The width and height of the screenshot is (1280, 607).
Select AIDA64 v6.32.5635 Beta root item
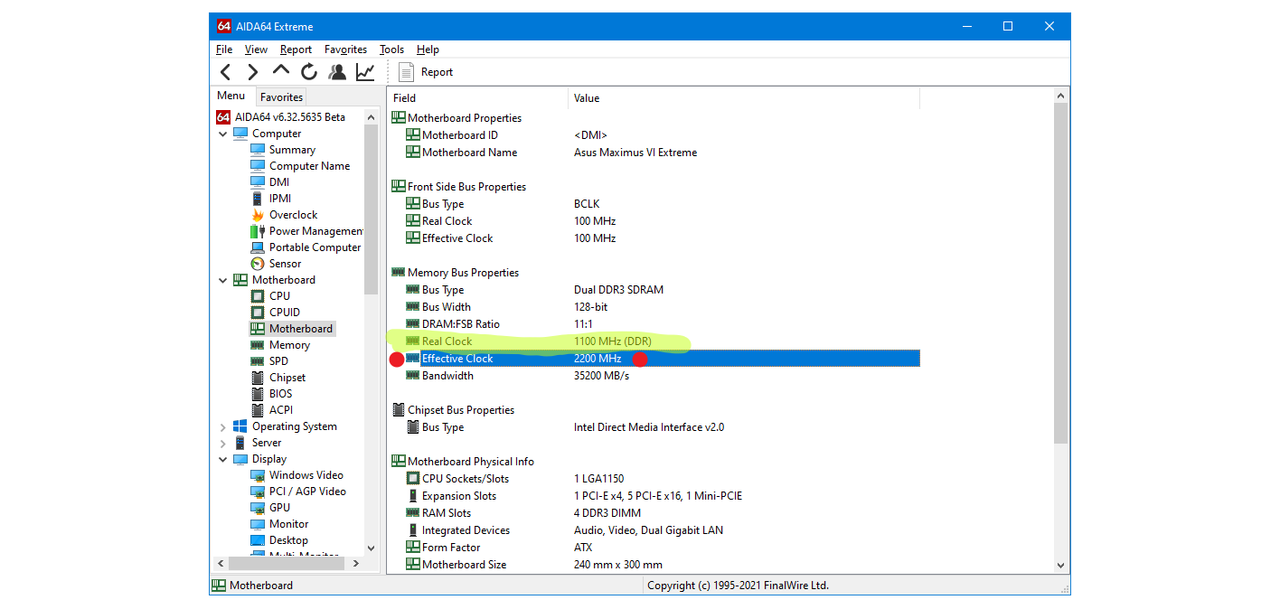pyautogui.click(x=281, y=117)
